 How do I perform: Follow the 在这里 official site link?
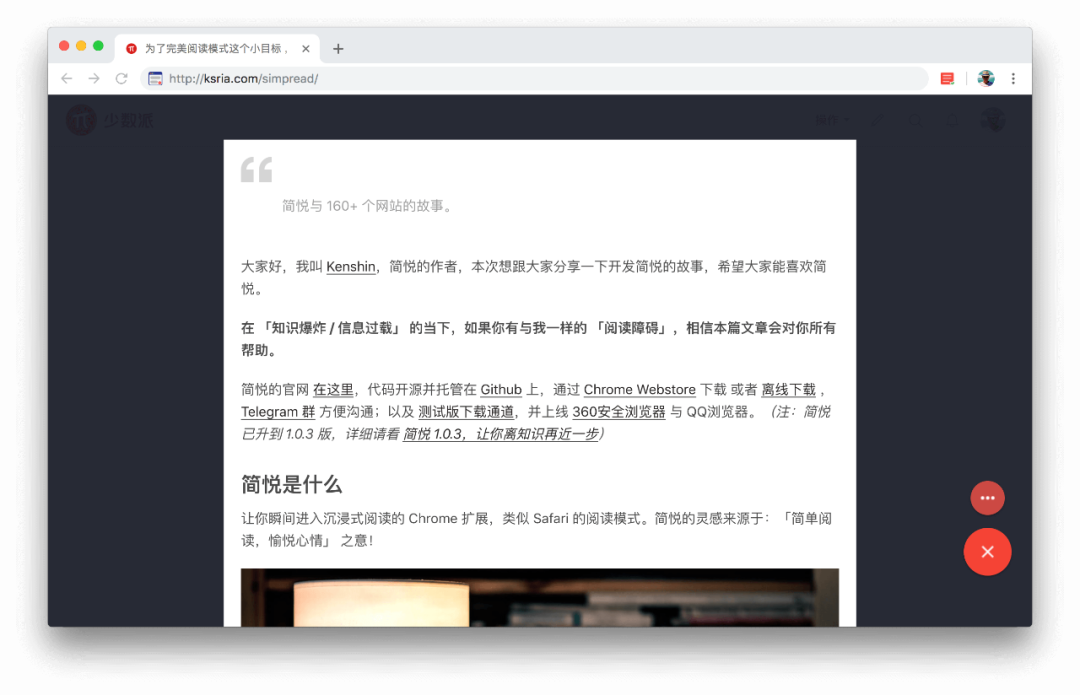click(333, 390)
